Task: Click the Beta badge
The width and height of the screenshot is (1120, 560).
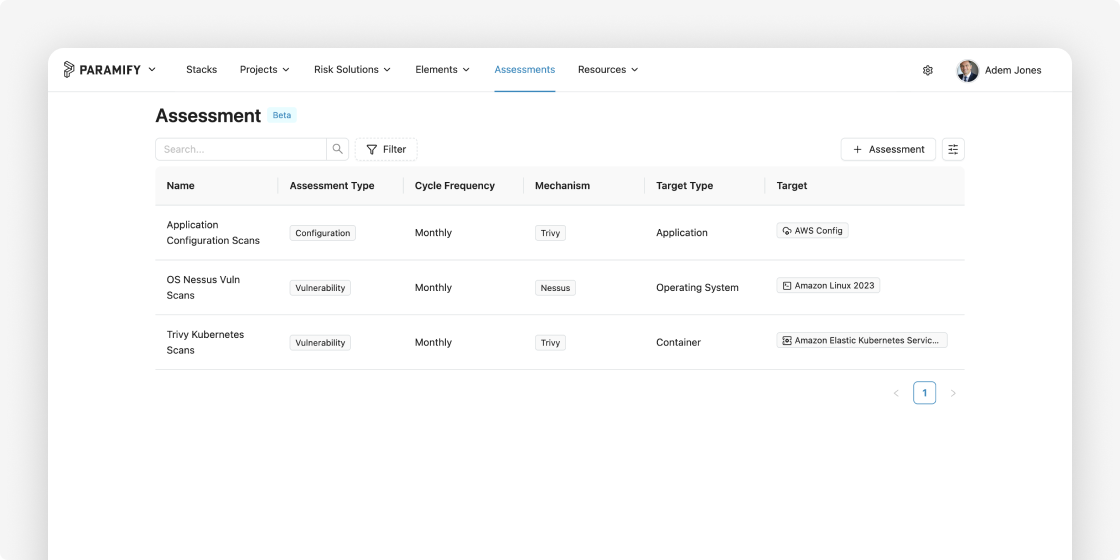Action: [282, 115]
